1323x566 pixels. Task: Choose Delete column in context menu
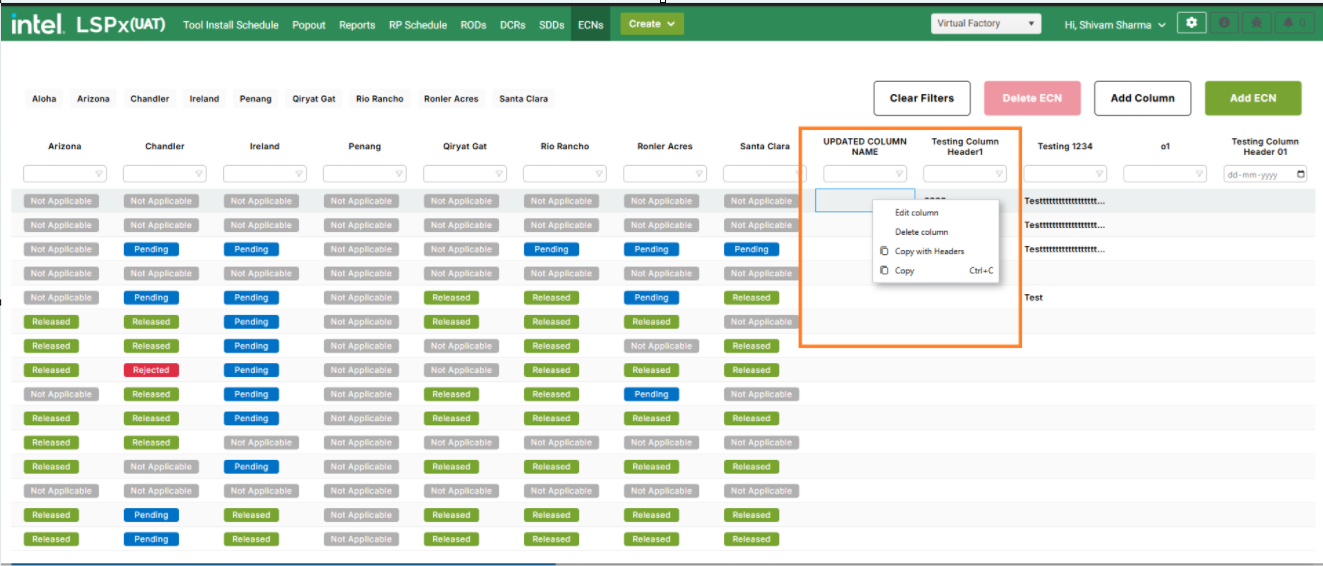coord(921,232)
